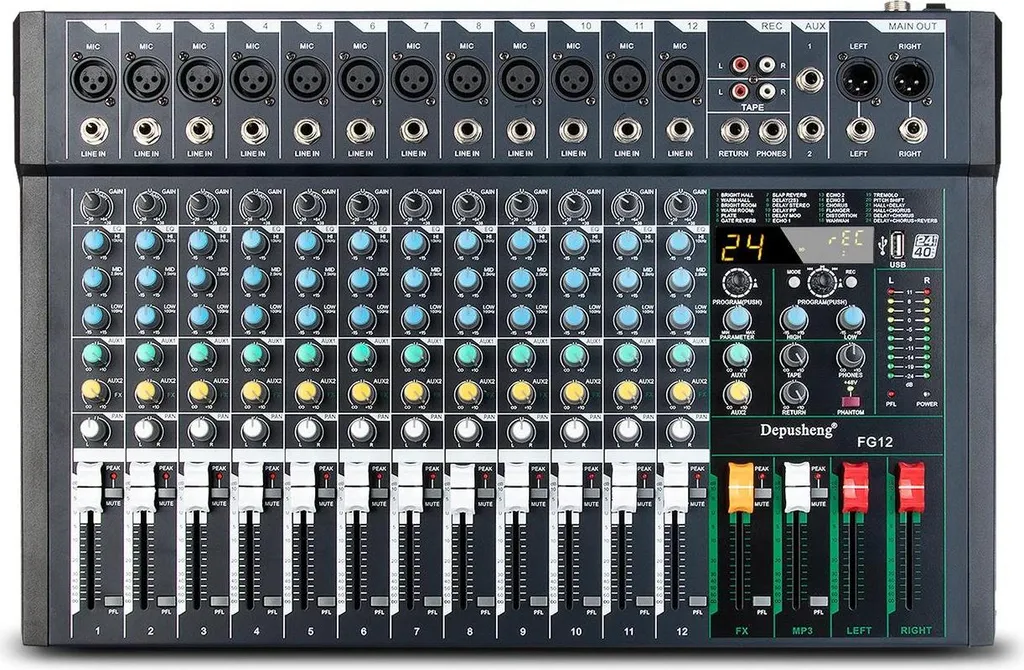The width and height of the screenshot is (1024, 670).
Task: Select the FG12 model label
Action: 874,442
